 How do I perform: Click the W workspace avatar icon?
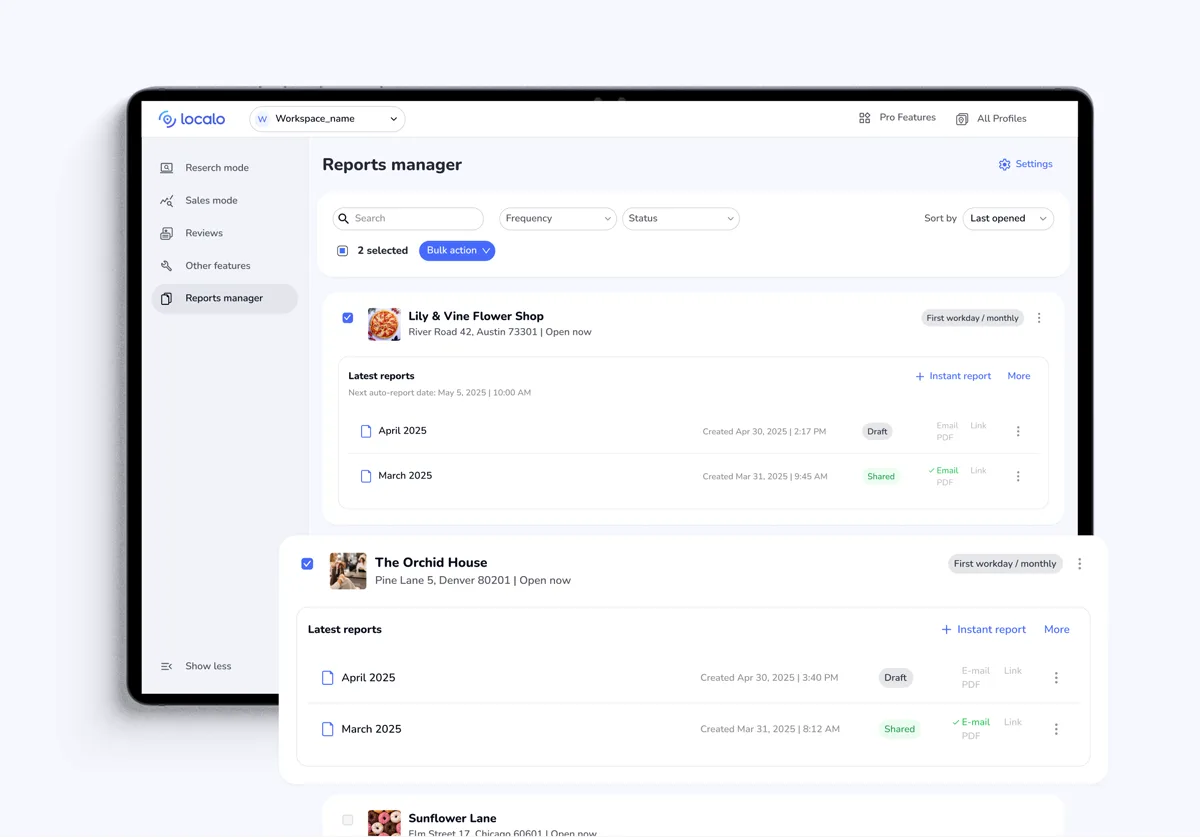(262, 119)
